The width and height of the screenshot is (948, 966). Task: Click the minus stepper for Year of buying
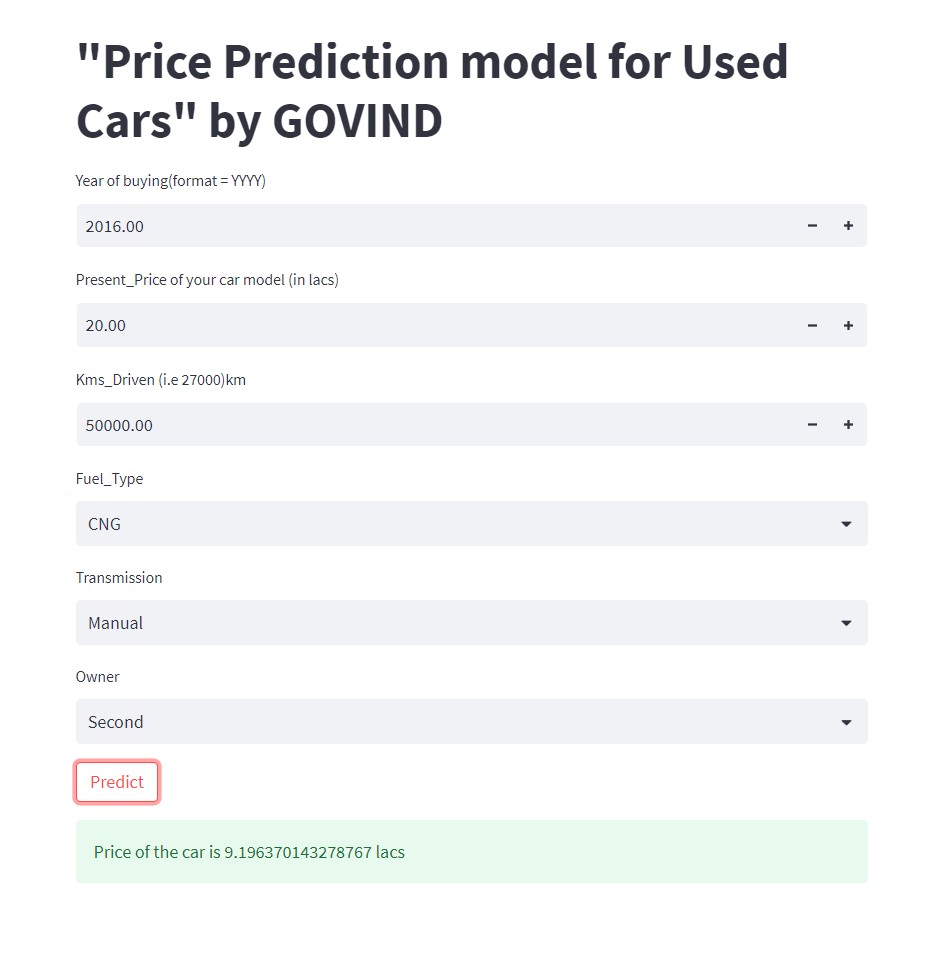(812, 225)
